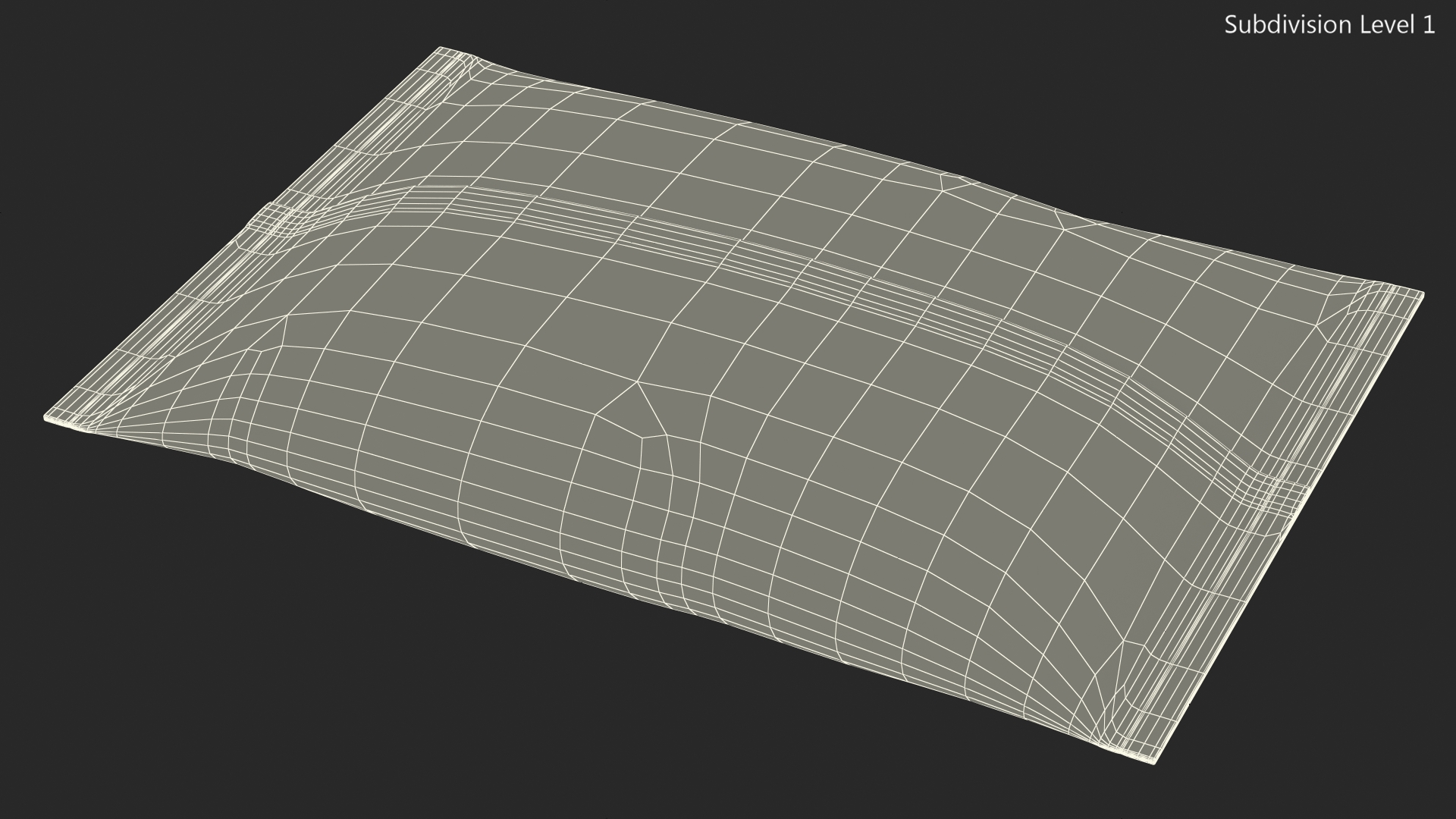The height and width of the screenshot is (819, 1456).
Task: Click the top right corner of the pillow mesh
Action: [1420, 293]
